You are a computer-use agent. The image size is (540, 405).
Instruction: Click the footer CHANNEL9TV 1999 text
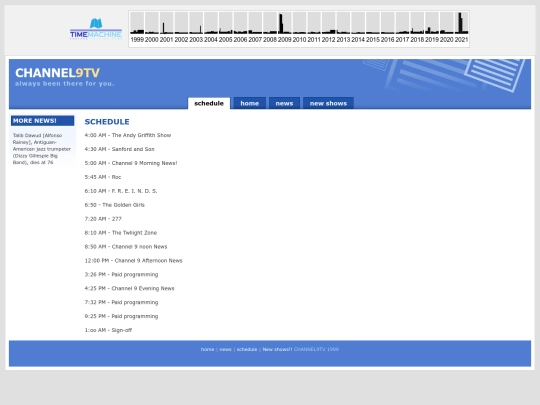click(x=316, y=349)
